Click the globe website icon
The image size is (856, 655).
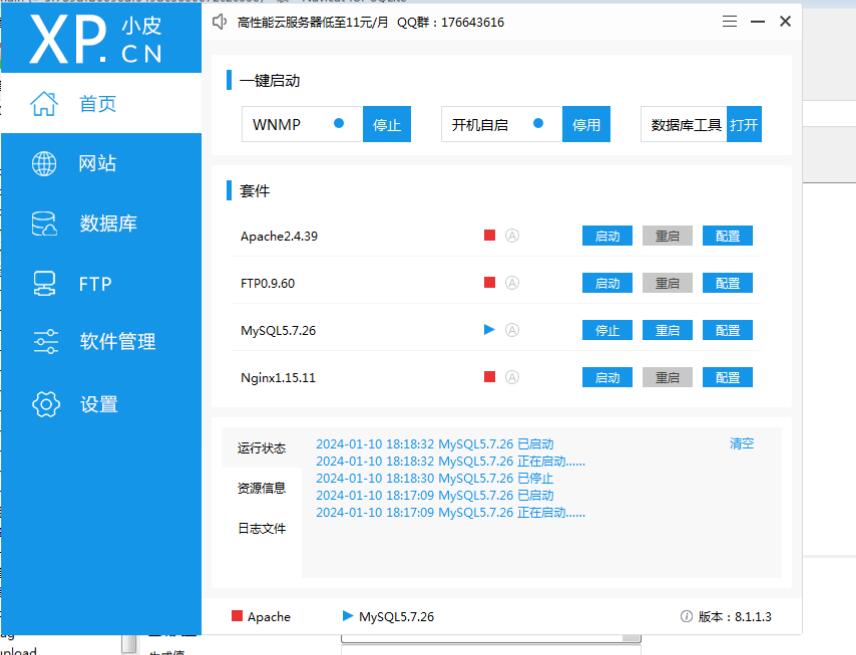click(x=44, y=163)
